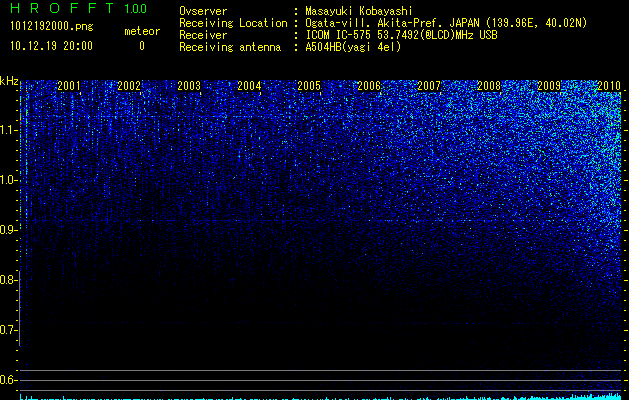Viewport: 629px width, 400px height.
Task: Click the 0.6 kHz axis label
Action: click(x=8, y=380)
